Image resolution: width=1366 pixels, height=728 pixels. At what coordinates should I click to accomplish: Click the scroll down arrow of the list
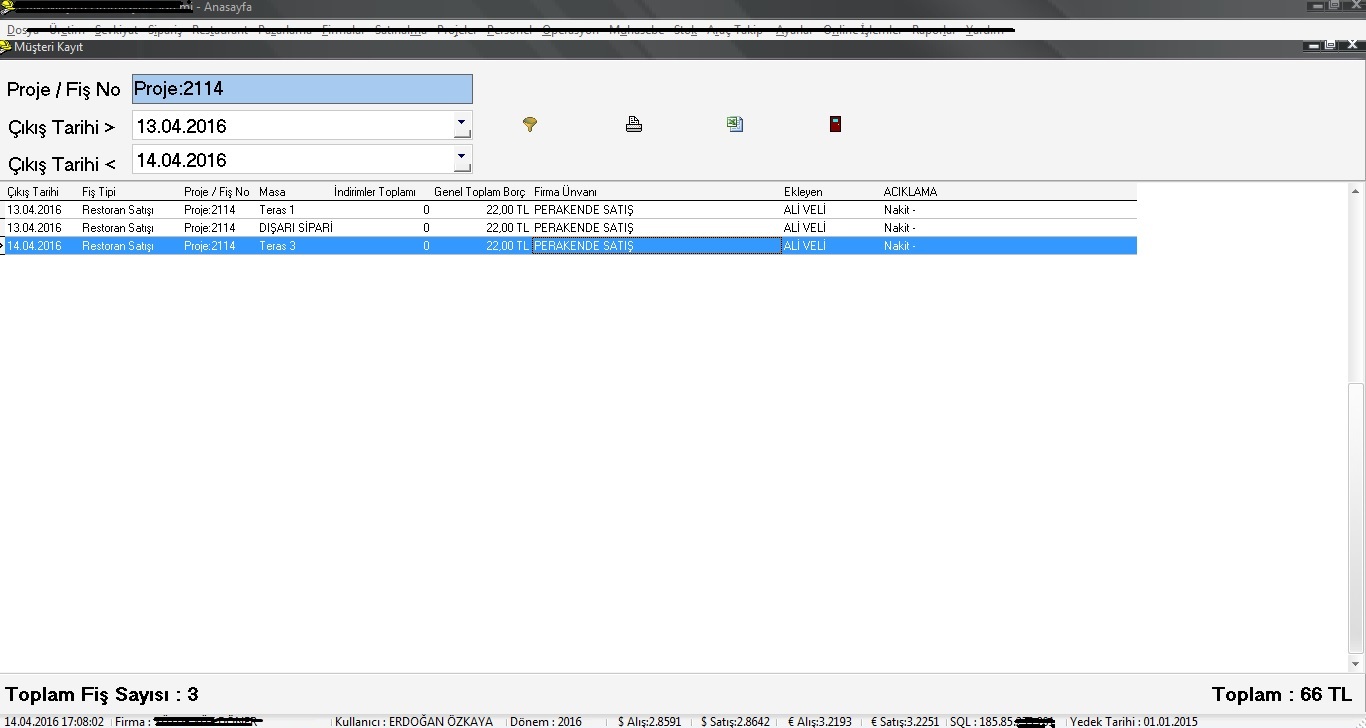[1356, 664]
